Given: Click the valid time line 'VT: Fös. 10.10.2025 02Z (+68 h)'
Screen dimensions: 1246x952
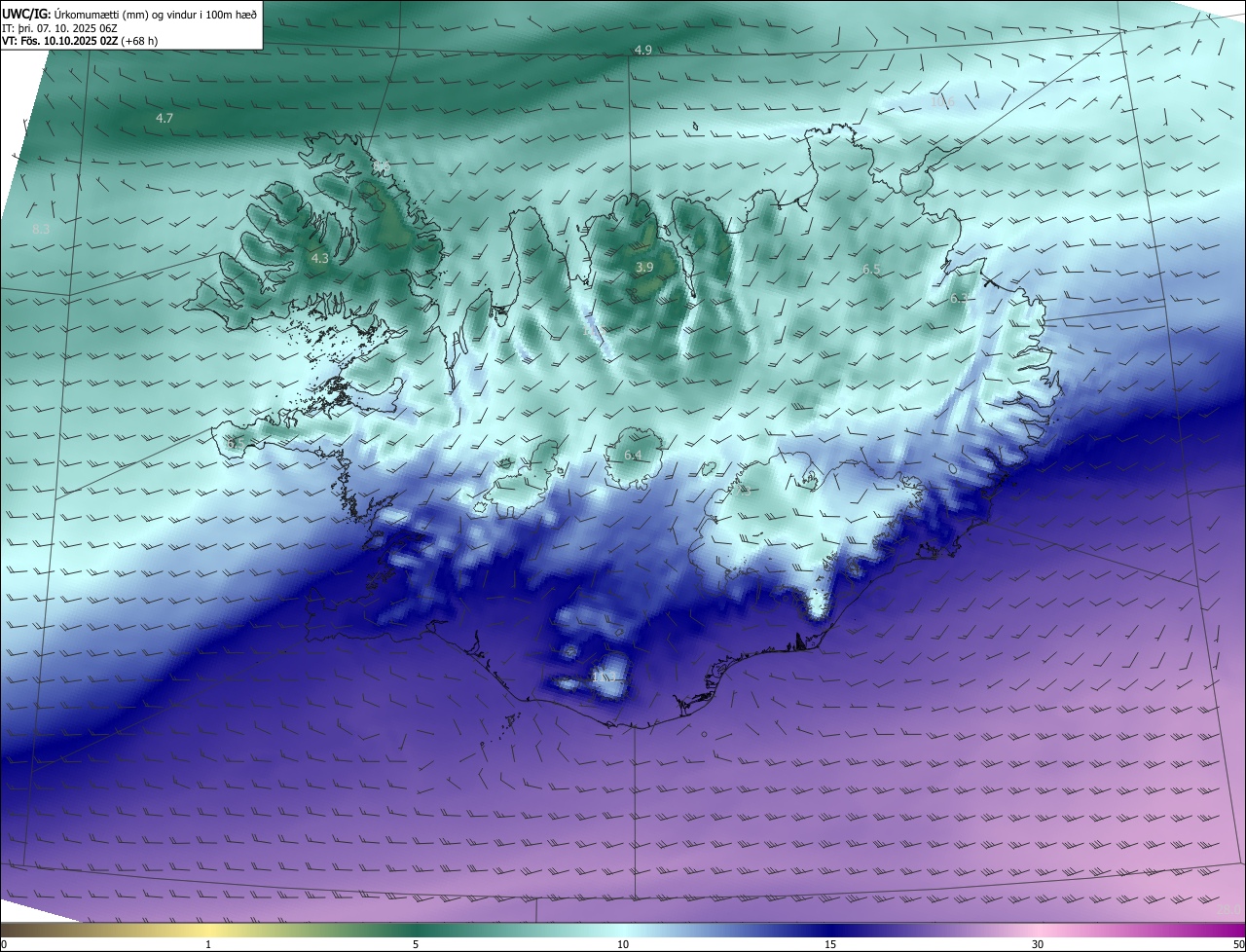Looking at the screenshot, I should (80, 41).
